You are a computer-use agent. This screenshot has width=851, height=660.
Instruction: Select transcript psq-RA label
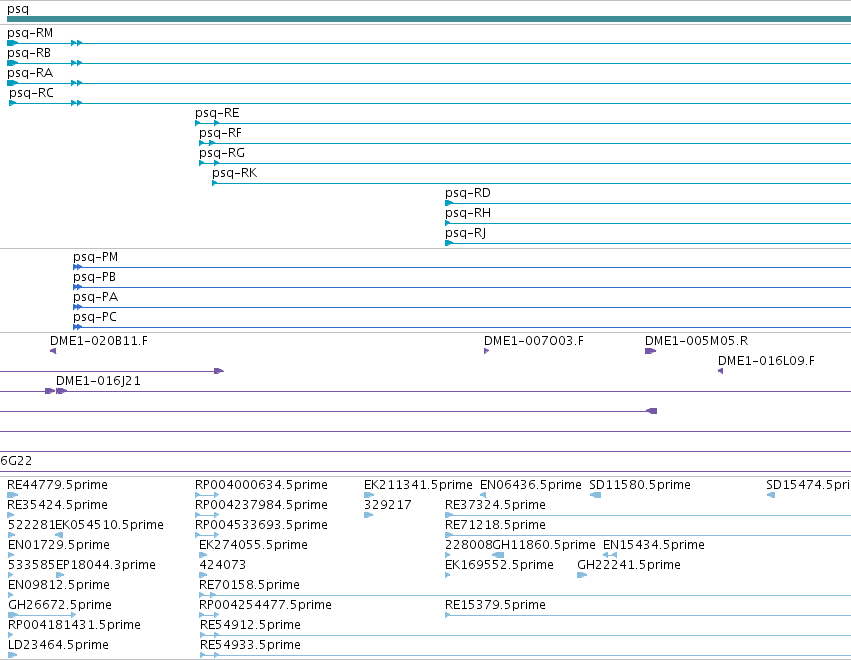tap(30, 73)
